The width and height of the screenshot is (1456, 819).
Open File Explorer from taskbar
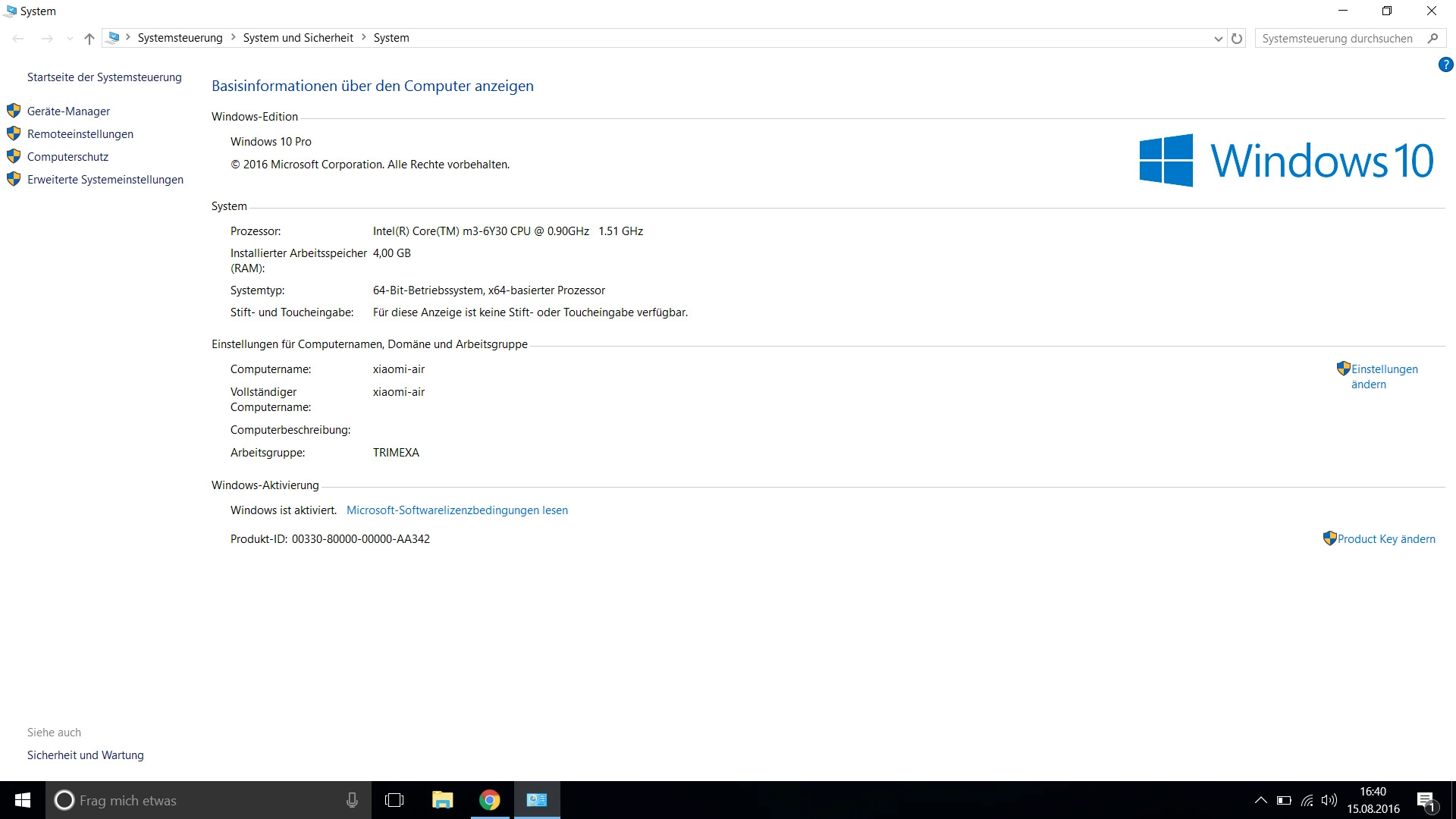coord(442,800)
